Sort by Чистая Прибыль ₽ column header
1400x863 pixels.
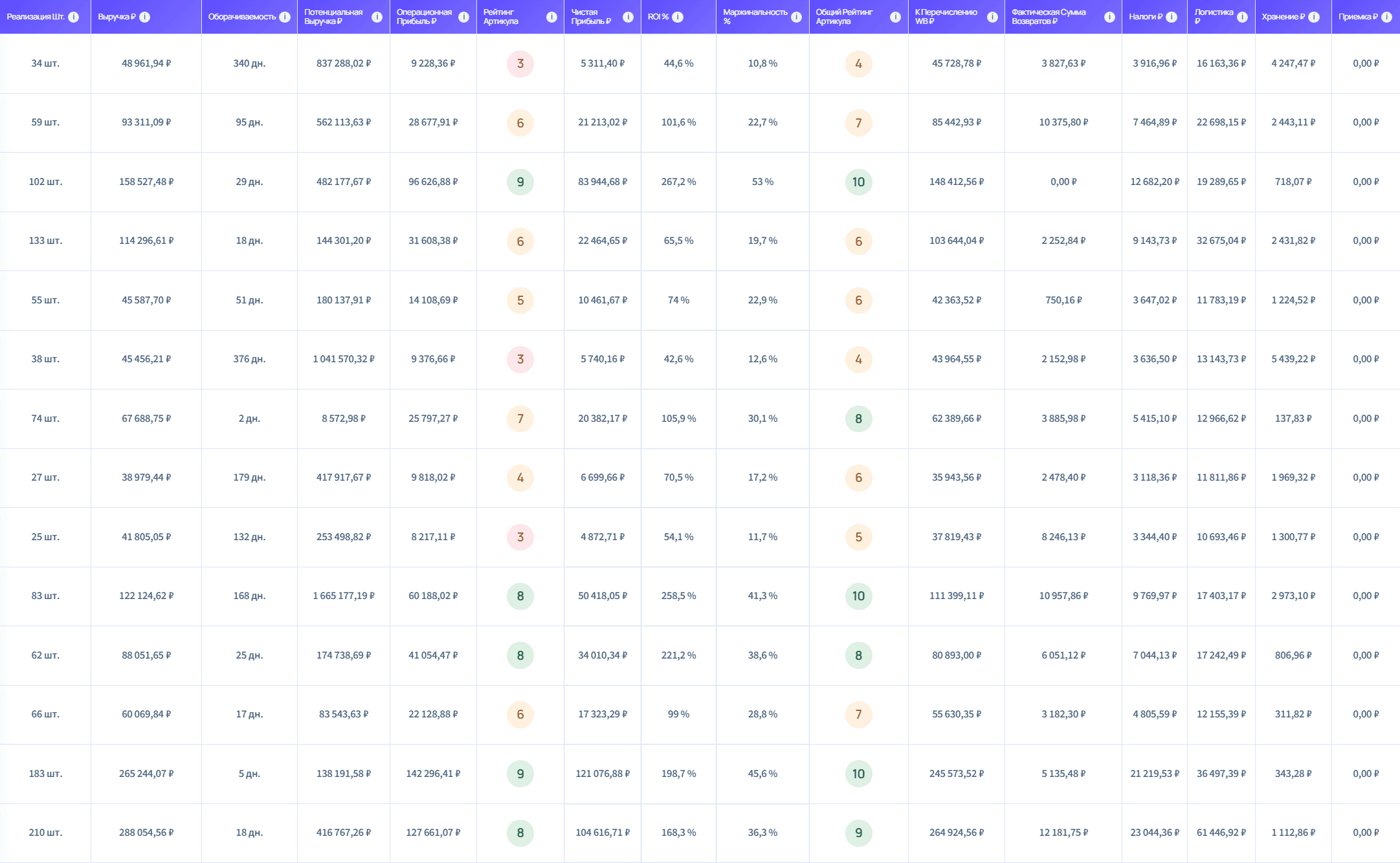pos(590,17)
